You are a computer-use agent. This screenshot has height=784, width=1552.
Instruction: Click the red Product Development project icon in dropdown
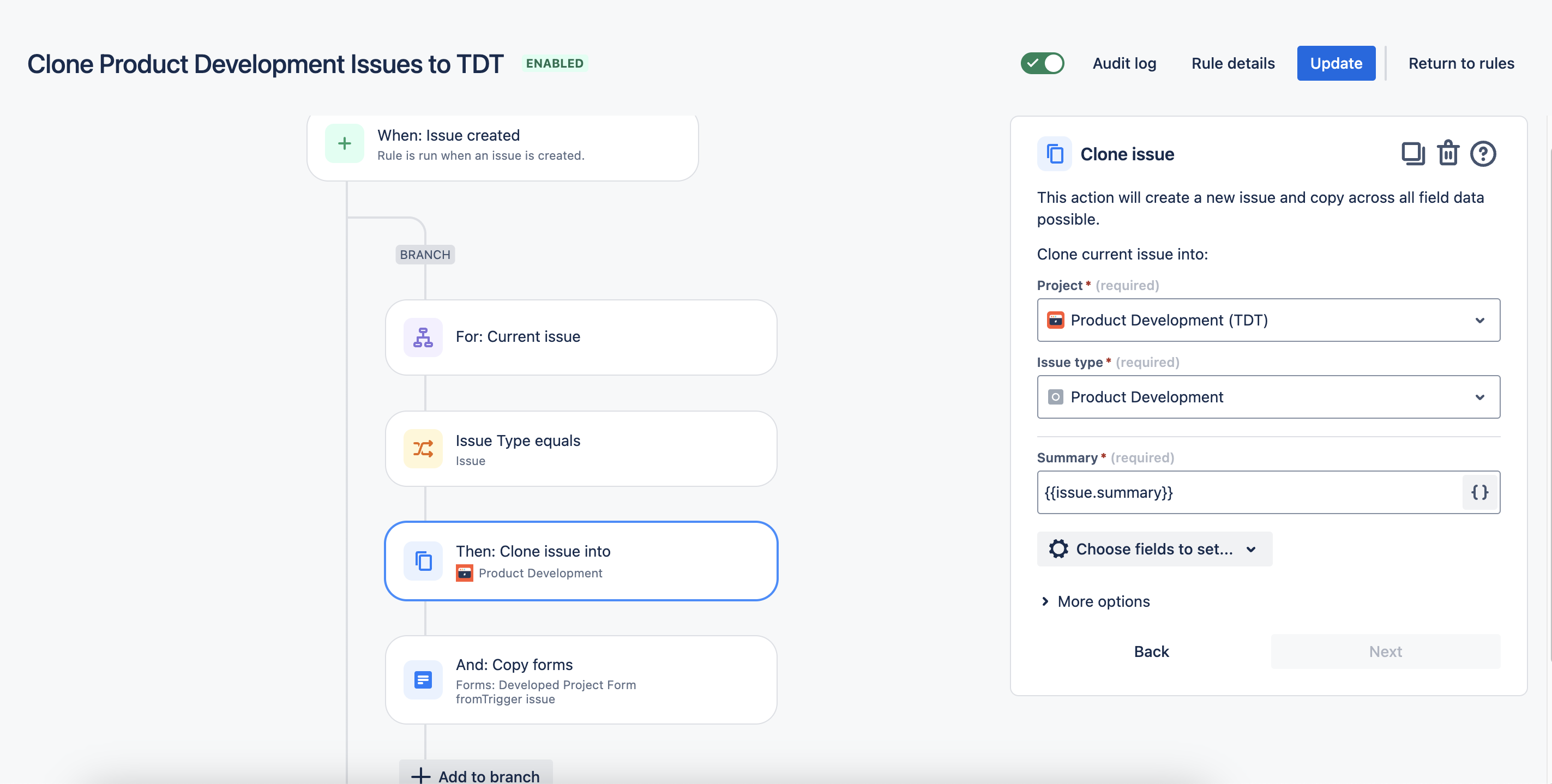click(x=1056, y=319)
